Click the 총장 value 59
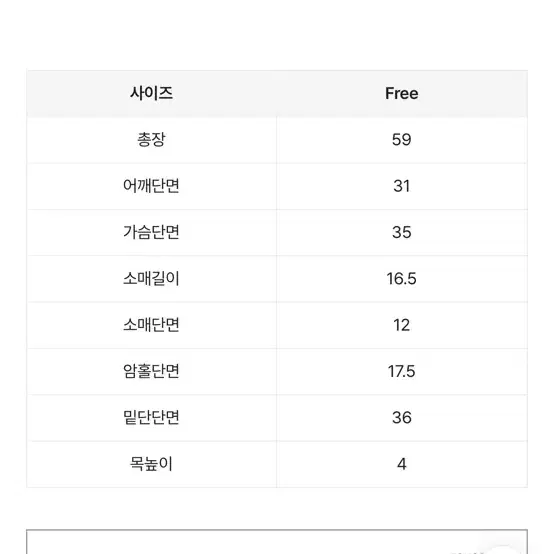Screen dimensions: 554x554 click(402, 140)
